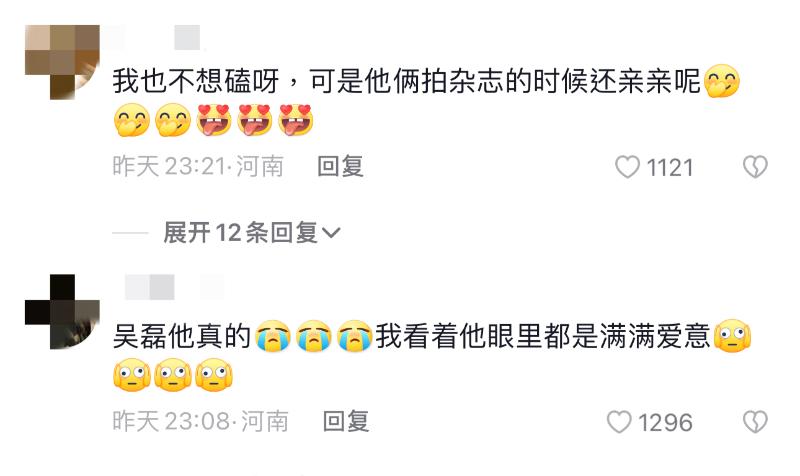
Task: Tap the second commenter's blurred username
Action: coord(173,287)
